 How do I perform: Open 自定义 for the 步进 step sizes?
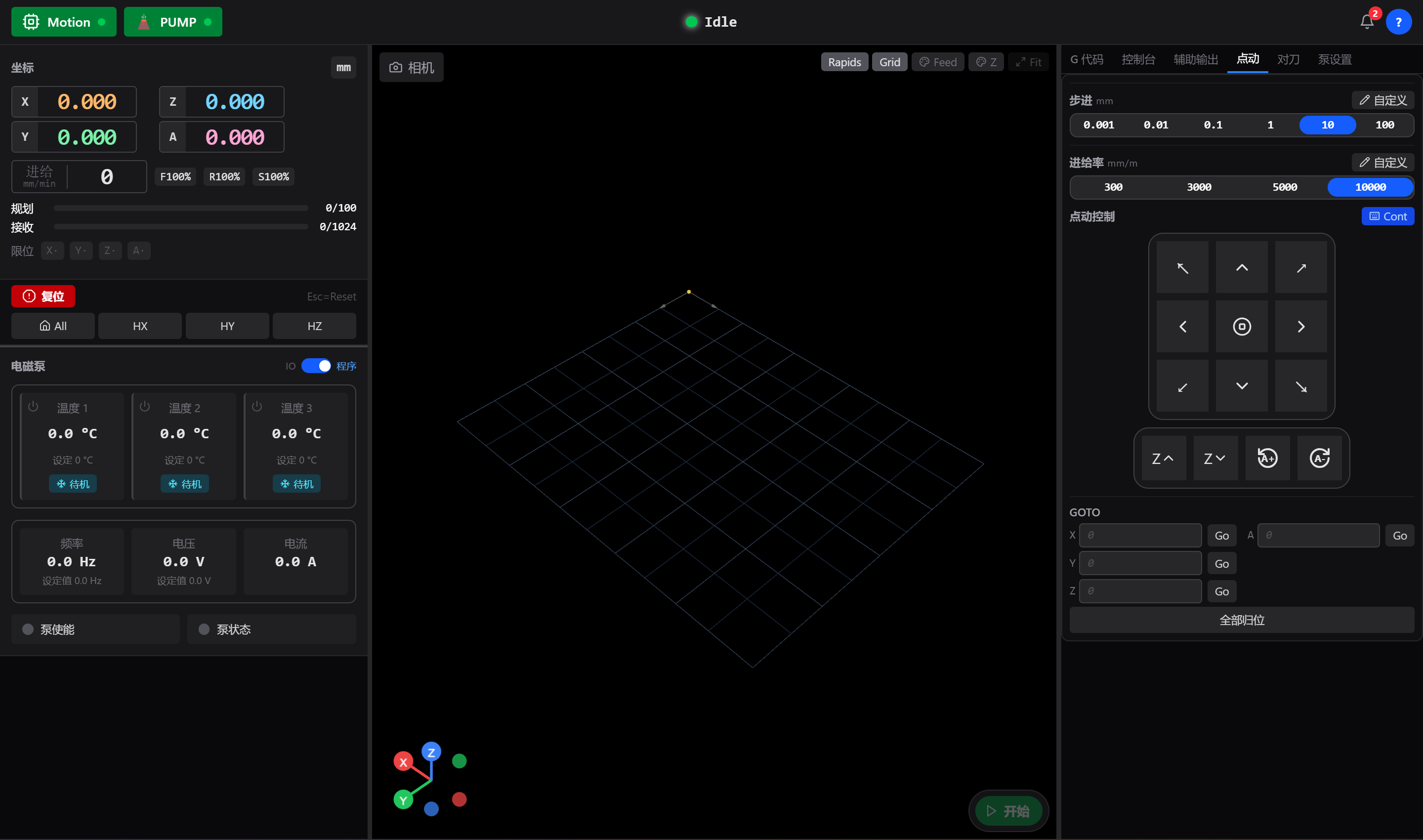(x=1383, y=100)
